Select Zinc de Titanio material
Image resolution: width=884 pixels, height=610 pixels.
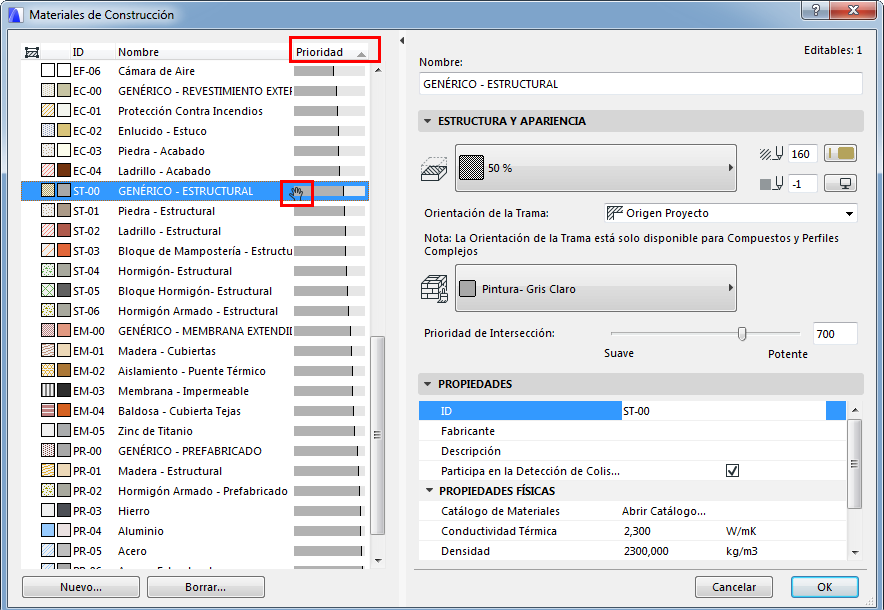[195, 431]
